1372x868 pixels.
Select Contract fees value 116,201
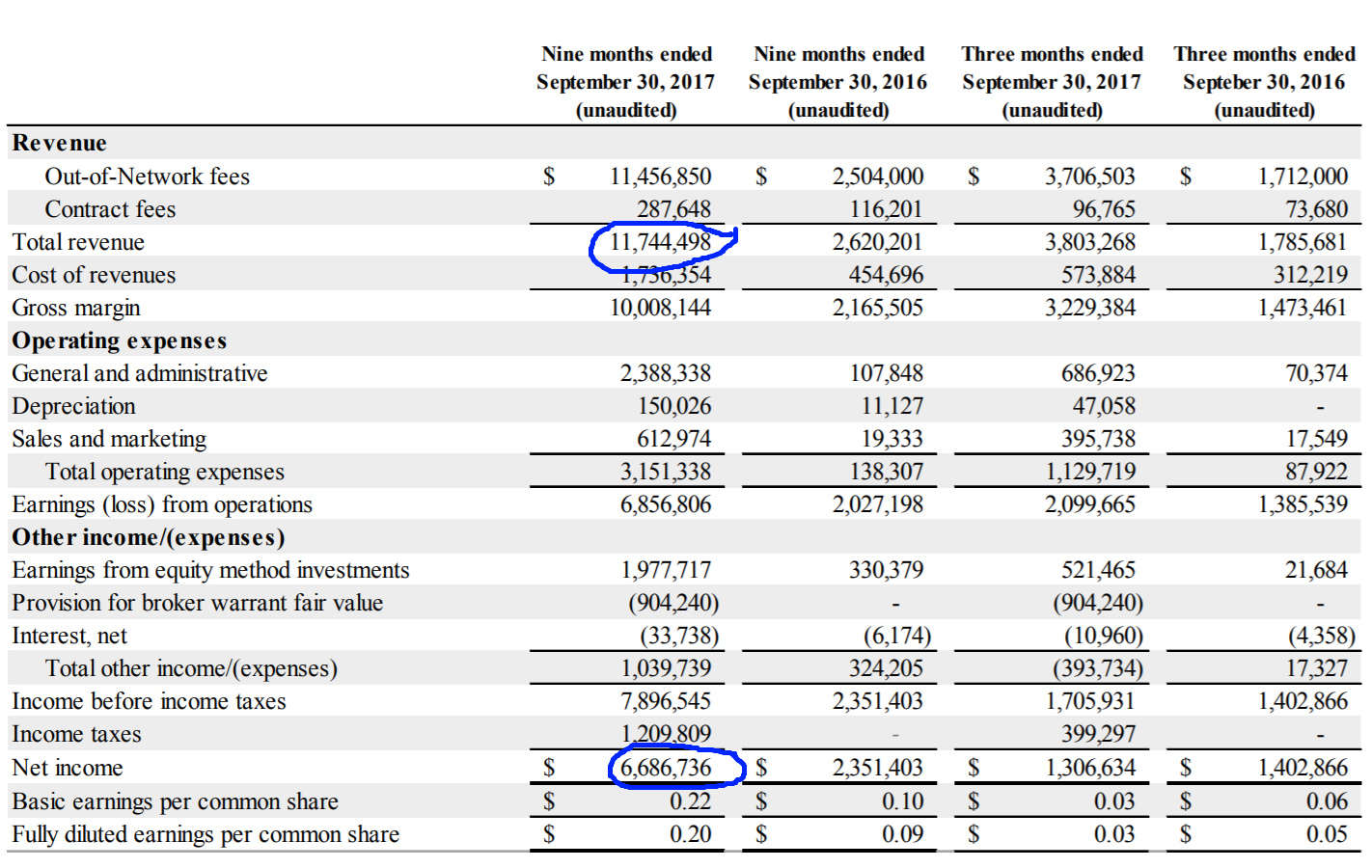(x=886, y=209)
